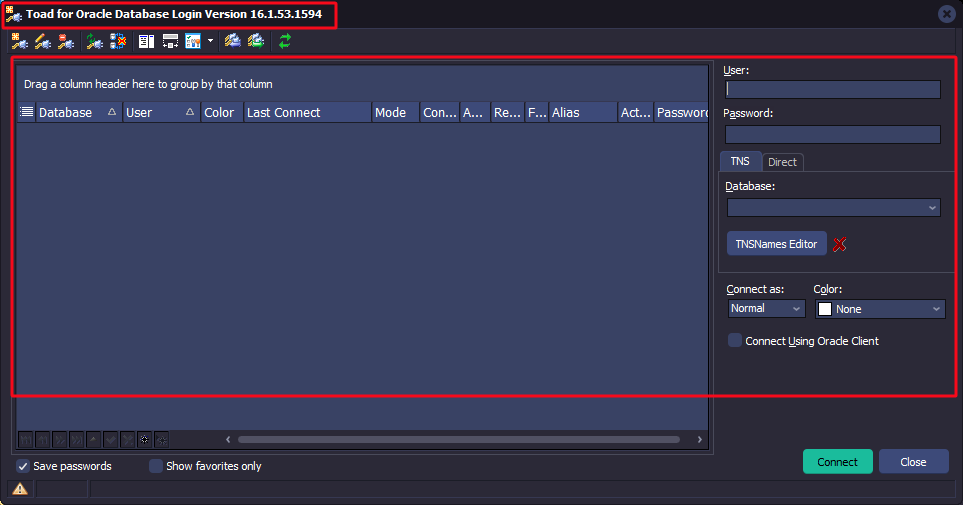The width and height of the screenshot is (963, 505).
Task: Click the grid navigator first-record button
Action: 26,440
